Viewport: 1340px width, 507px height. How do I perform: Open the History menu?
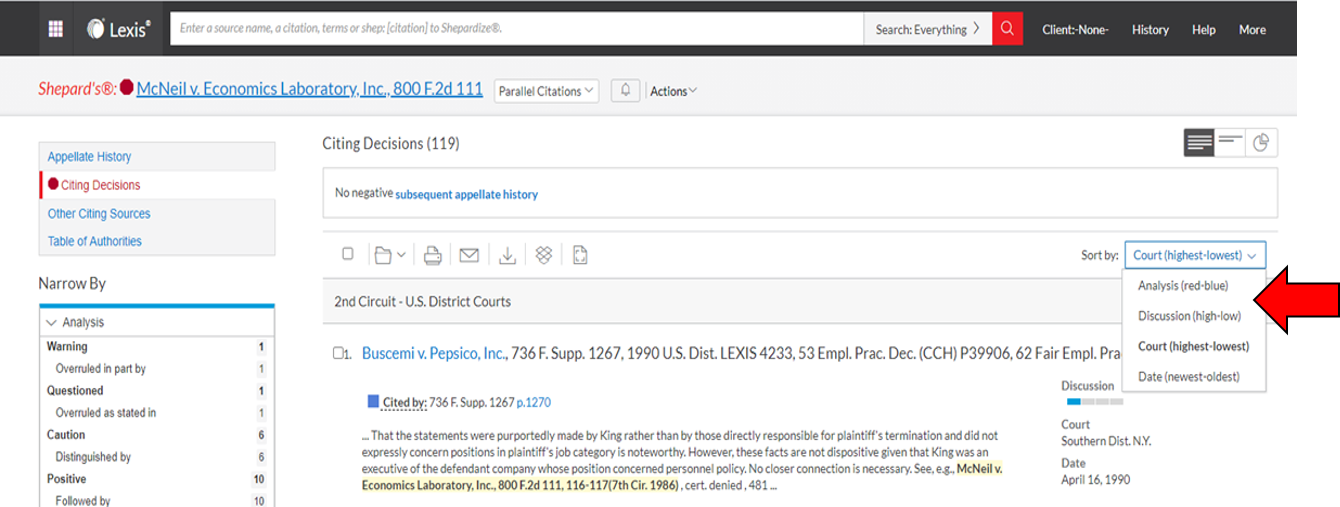1150,30
